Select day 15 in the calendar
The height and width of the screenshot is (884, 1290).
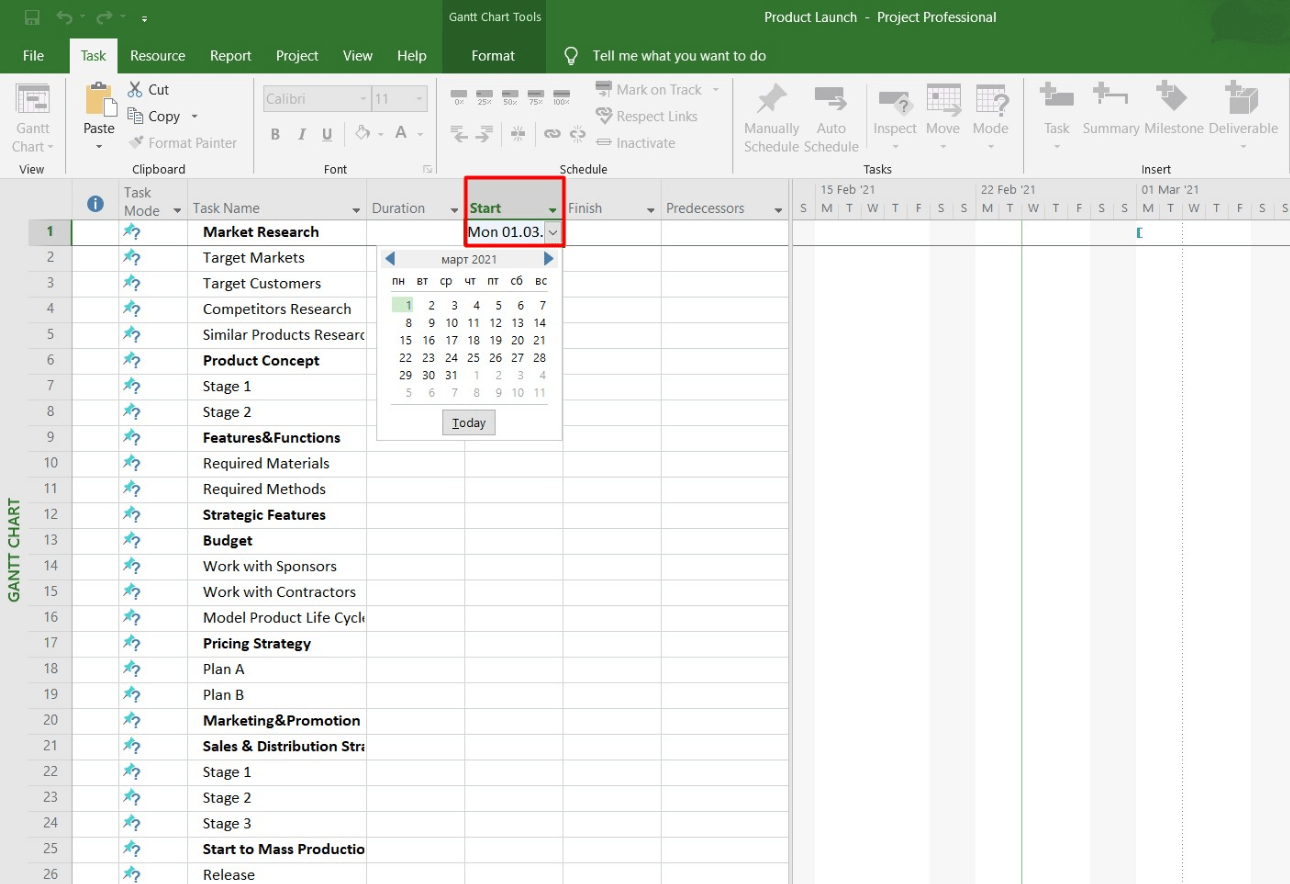(x=405, y=340)
